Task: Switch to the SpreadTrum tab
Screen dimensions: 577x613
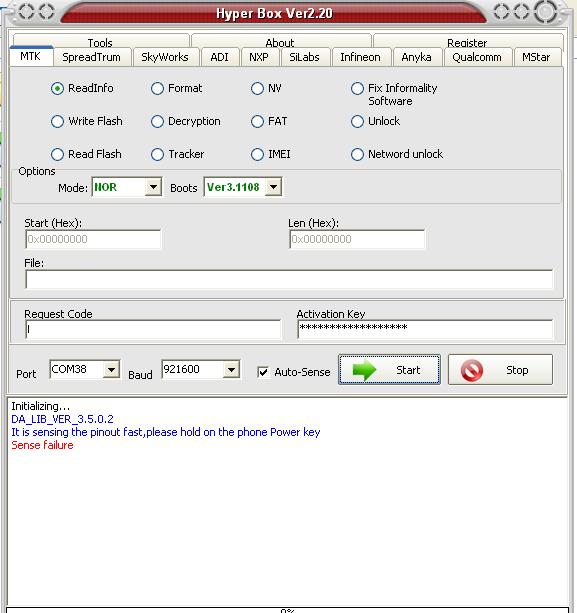Action: tap(91, 57)
